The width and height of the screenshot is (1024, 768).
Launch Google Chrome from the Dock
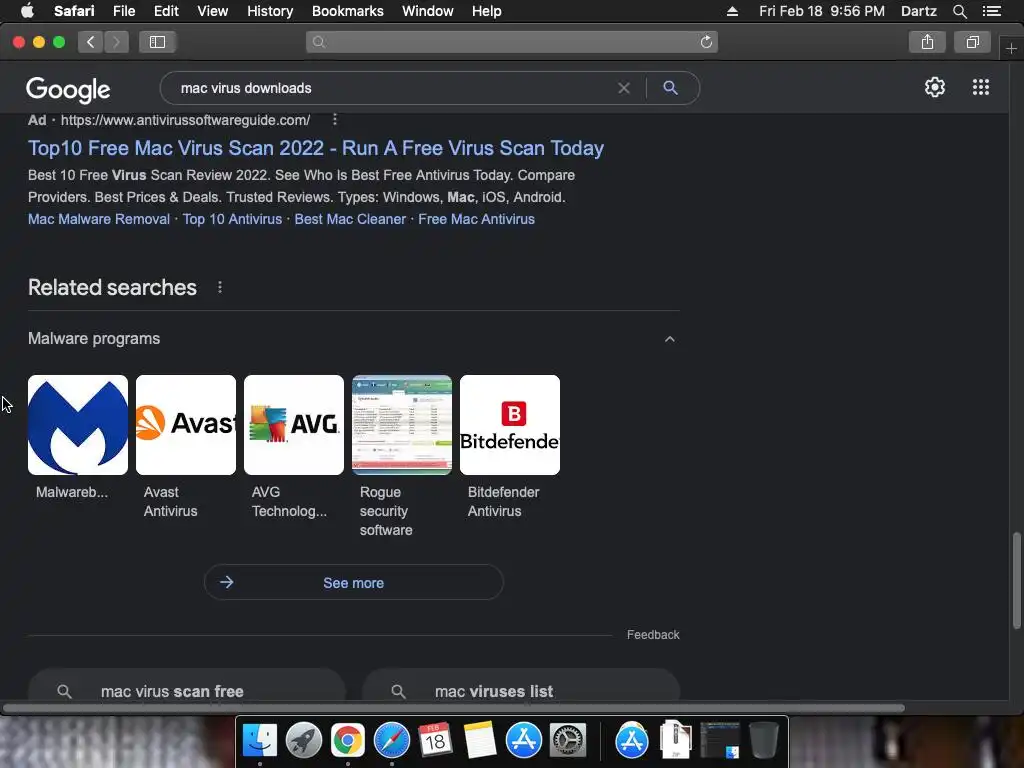click(x=347, y=741)
